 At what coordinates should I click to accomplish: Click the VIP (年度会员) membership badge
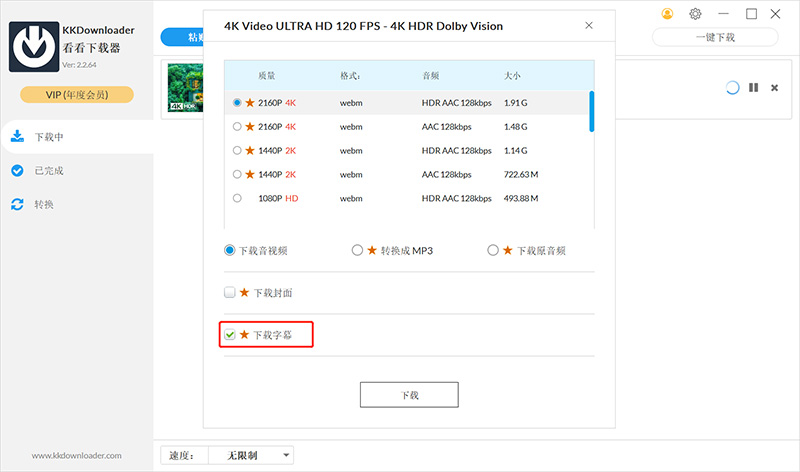[77, 95]
